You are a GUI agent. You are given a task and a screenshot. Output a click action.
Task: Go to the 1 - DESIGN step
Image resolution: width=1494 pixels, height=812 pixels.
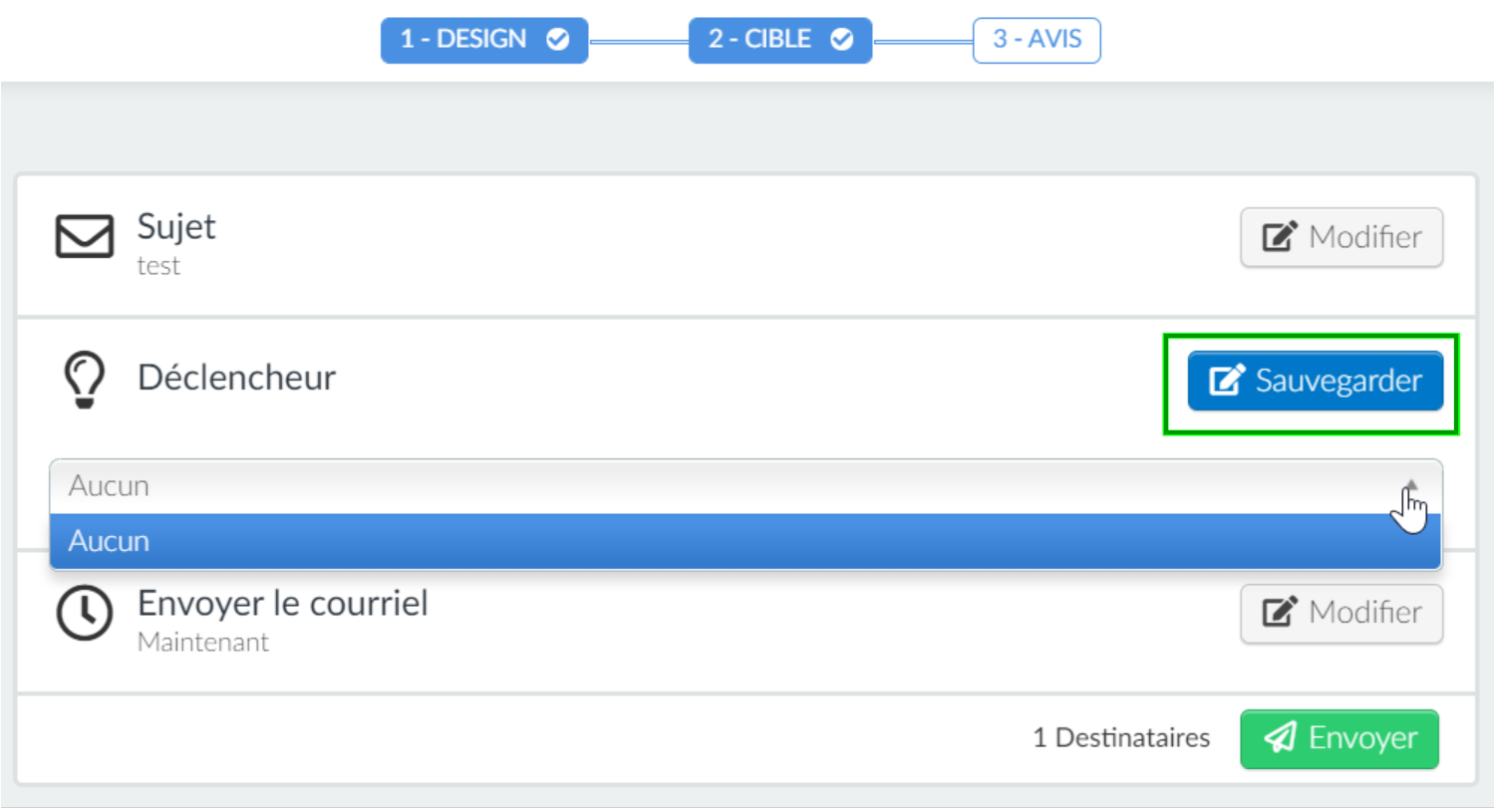(484, 40)
